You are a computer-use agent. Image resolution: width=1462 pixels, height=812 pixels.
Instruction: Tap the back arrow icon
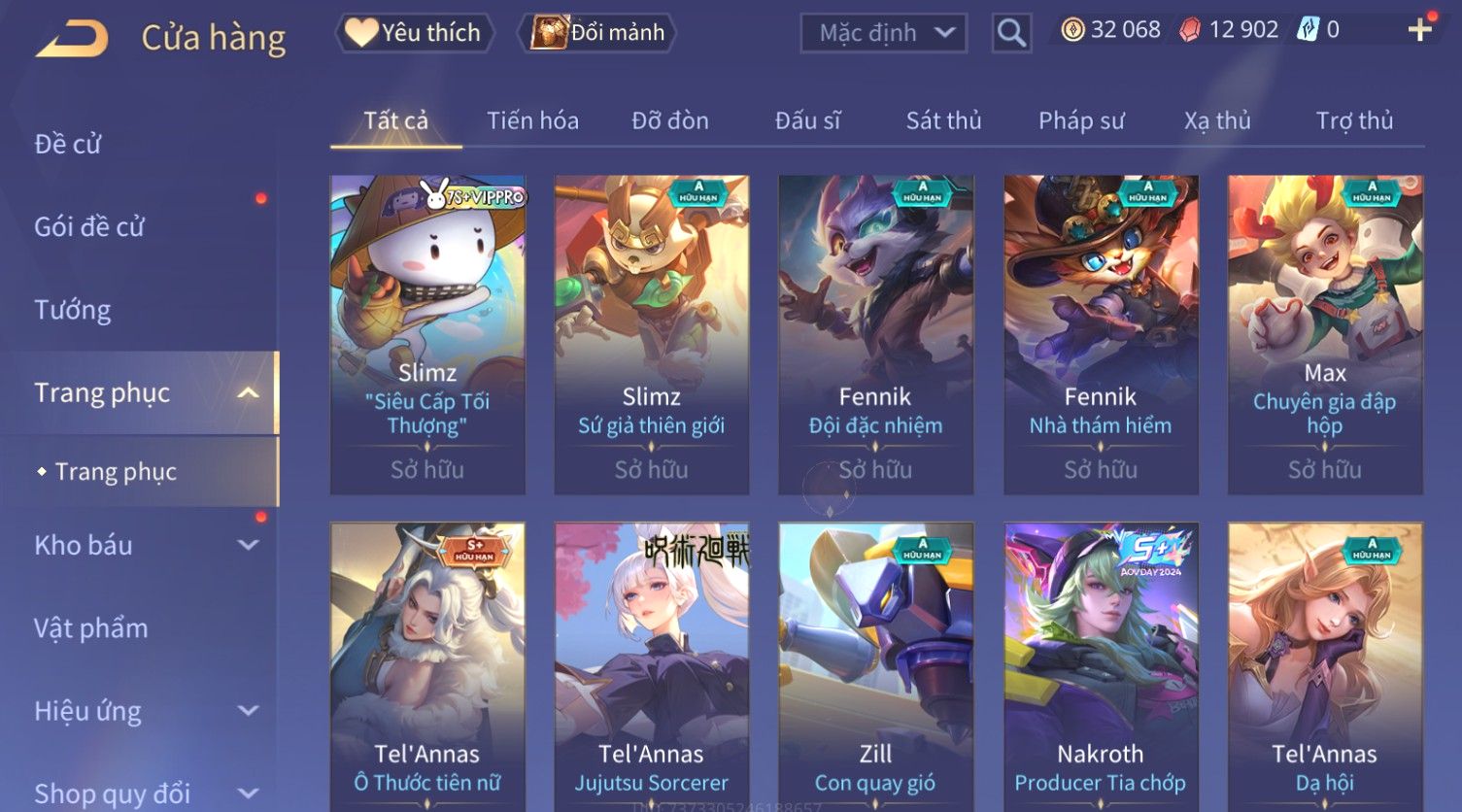point(73,40)
